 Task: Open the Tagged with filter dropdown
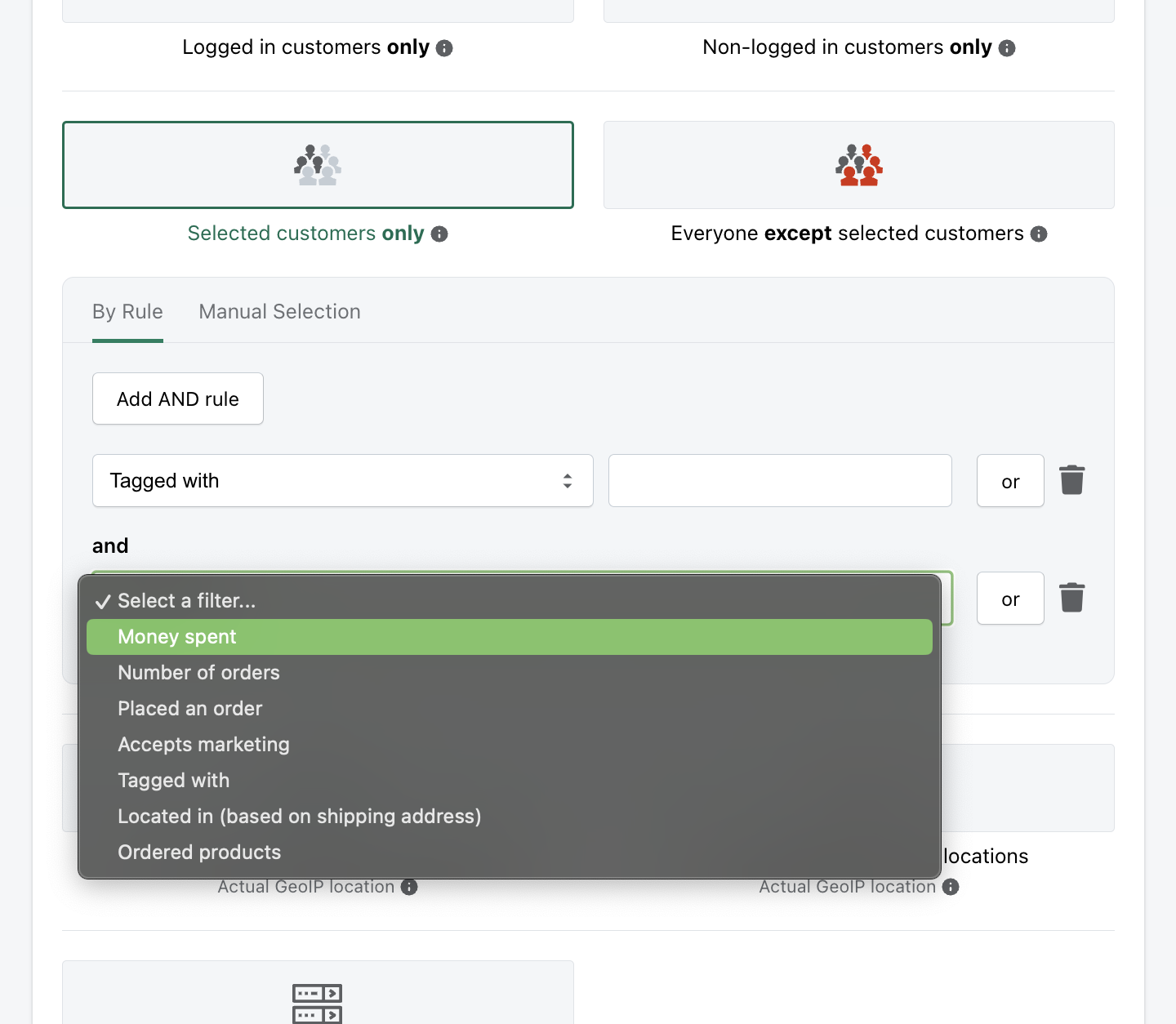(343, 481)
